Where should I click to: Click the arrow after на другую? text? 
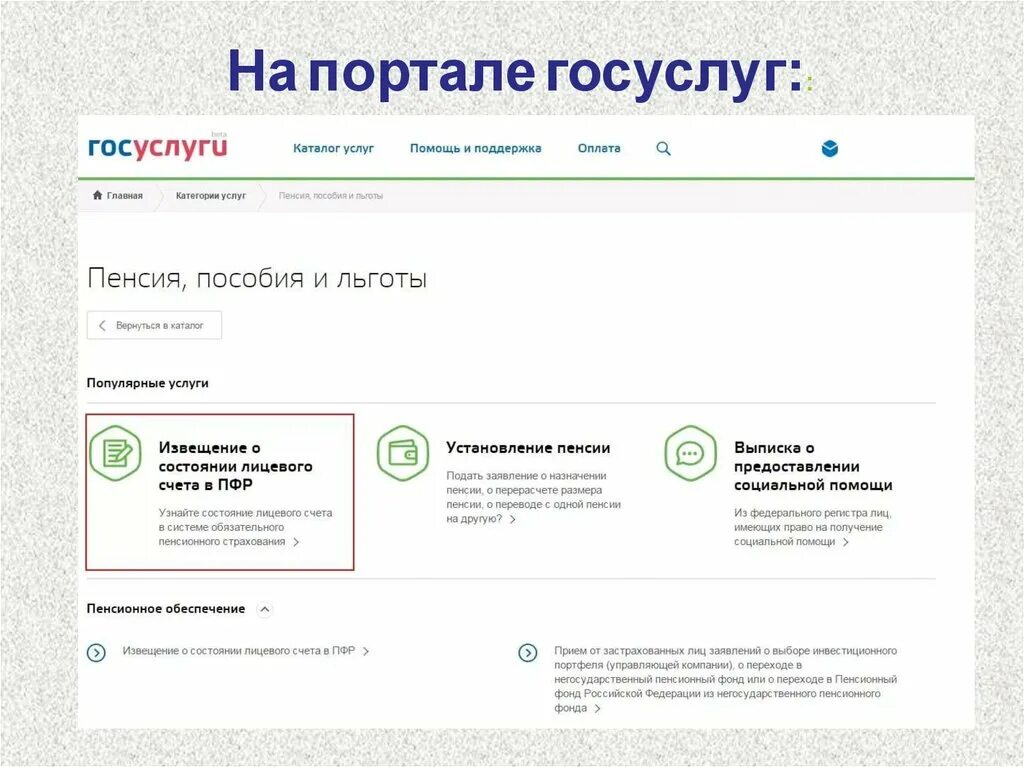[x=513, y=519]
